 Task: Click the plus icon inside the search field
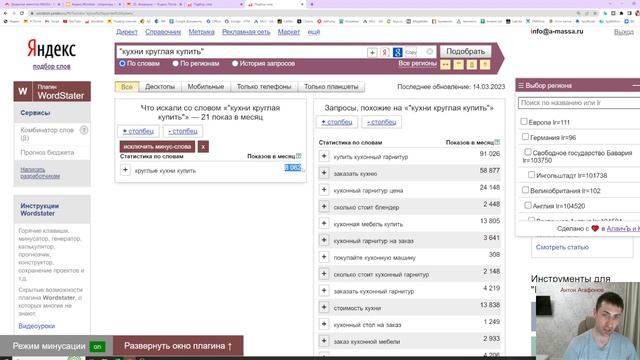[x=372, y=52]
